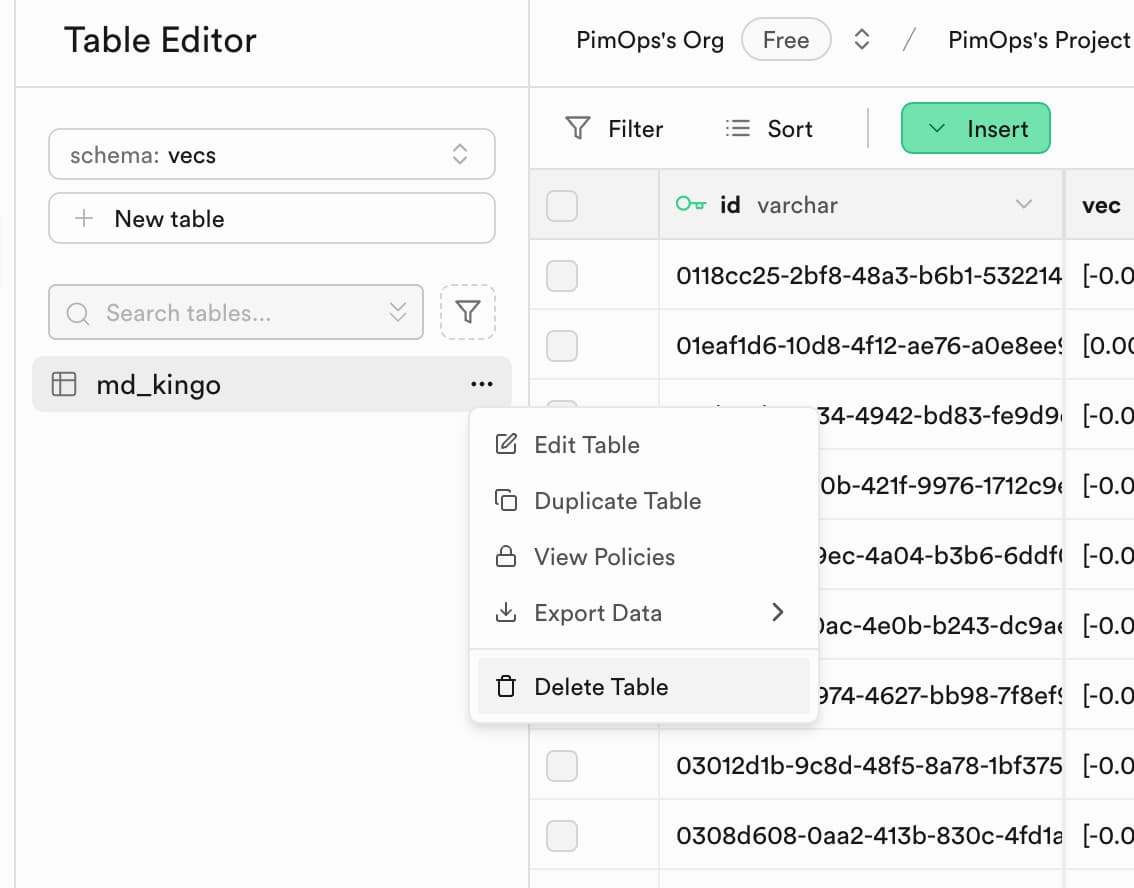Click the table filter funnel icon button
Screen dimensions: 1134x888
pyautogui.click(x=467, y=313)
